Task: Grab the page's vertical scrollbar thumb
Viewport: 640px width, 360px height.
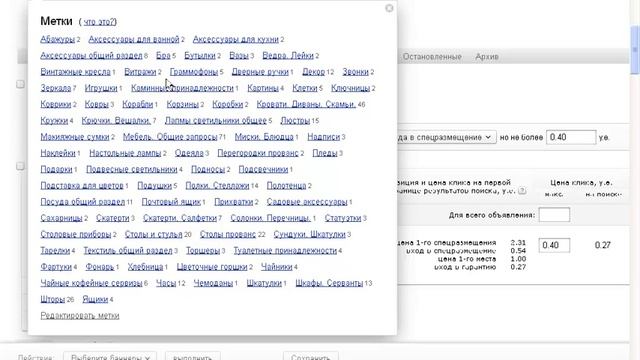Action: (x=635, y=49)
